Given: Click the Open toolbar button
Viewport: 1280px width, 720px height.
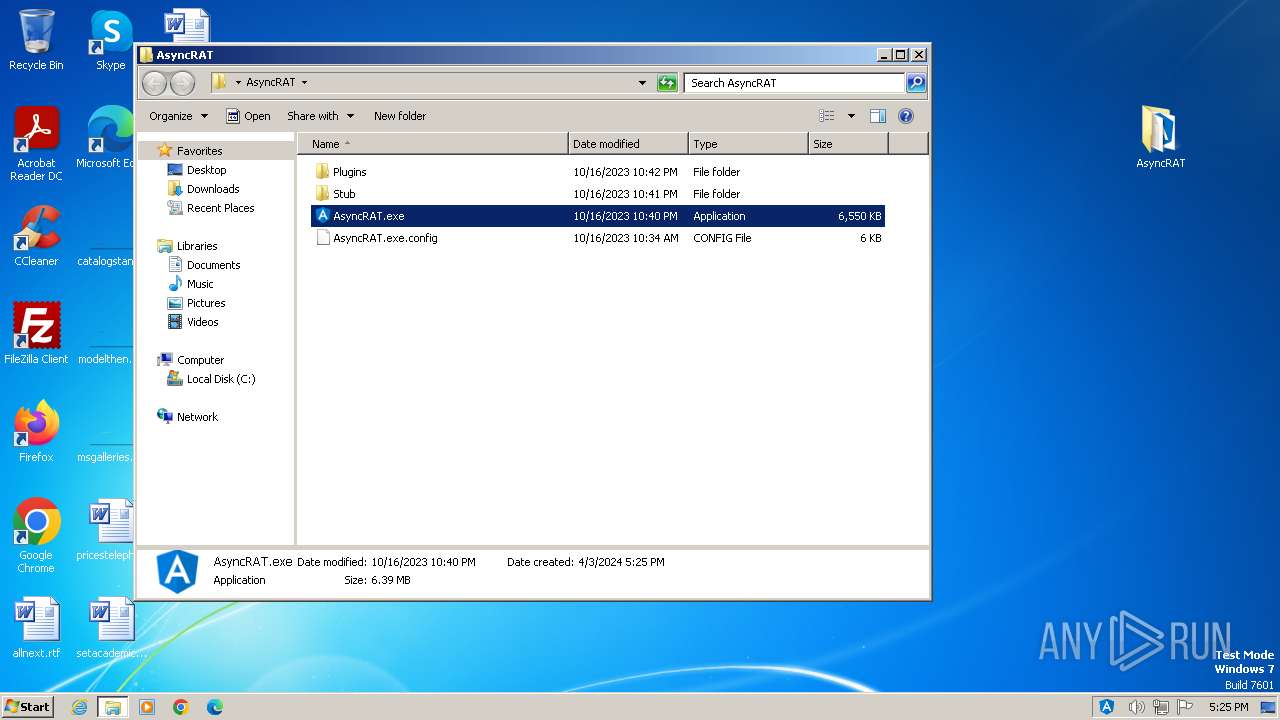Looking at the screenshot, I should 248,116.
